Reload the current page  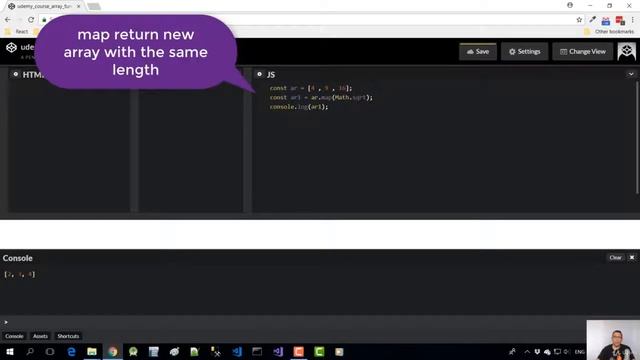[31, 20]
